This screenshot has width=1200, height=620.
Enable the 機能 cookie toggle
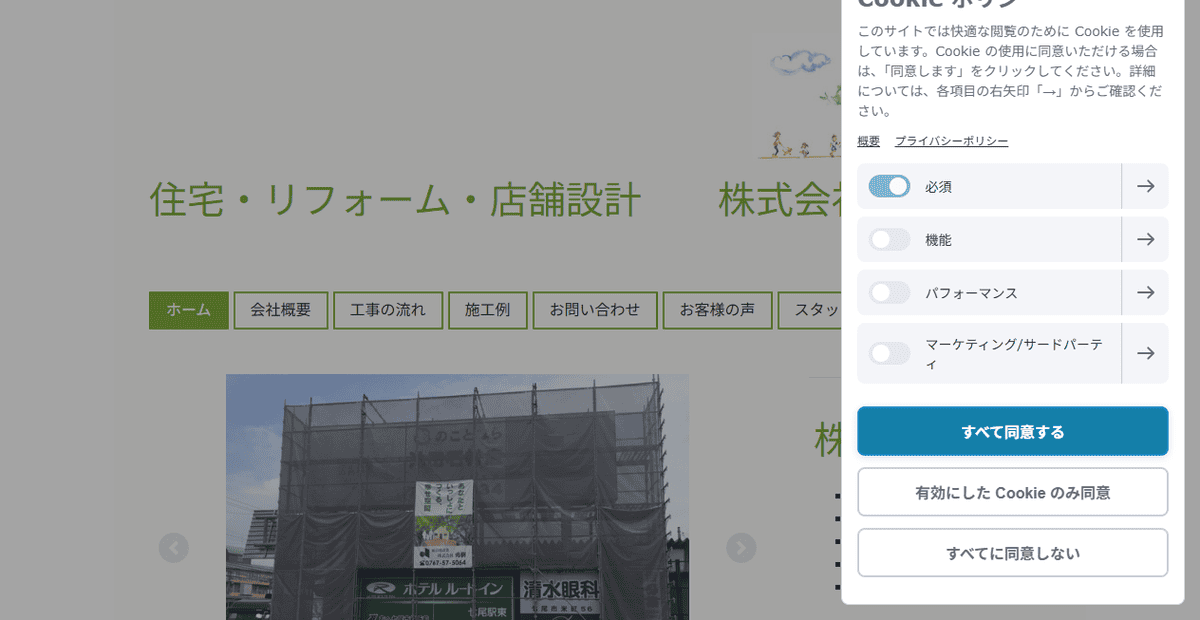pos(887,239)
